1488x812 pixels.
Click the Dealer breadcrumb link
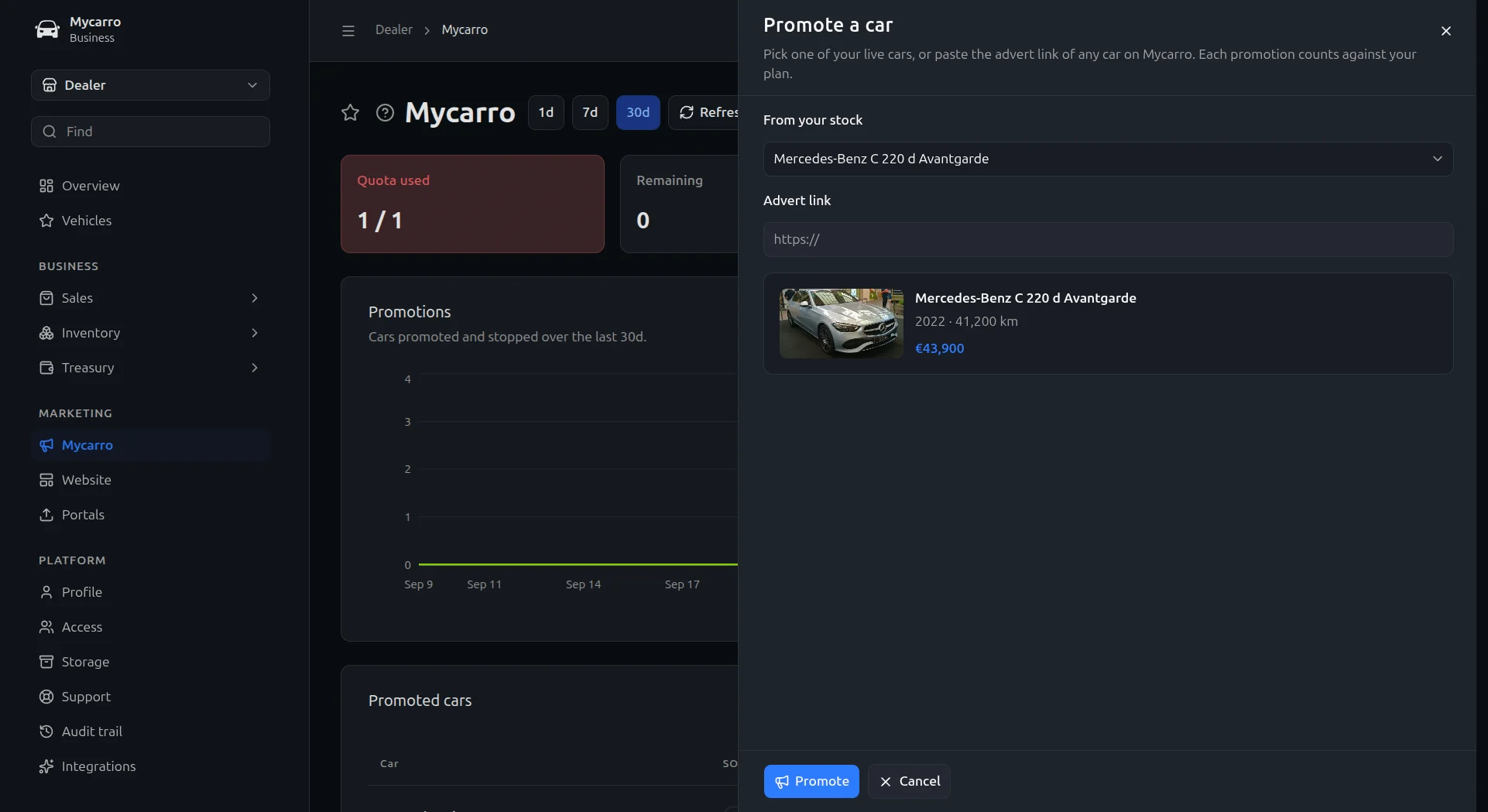pyautogui.click(x=393, y=29)
